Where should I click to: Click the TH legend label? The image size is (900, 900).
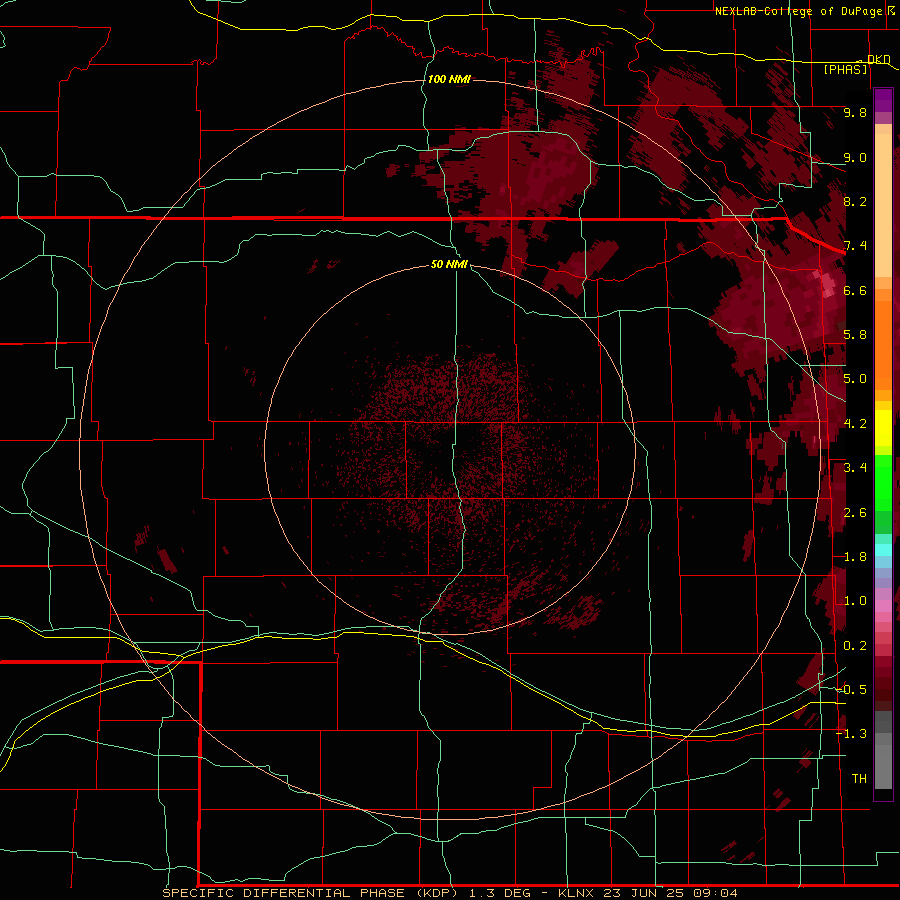(859, 779)
